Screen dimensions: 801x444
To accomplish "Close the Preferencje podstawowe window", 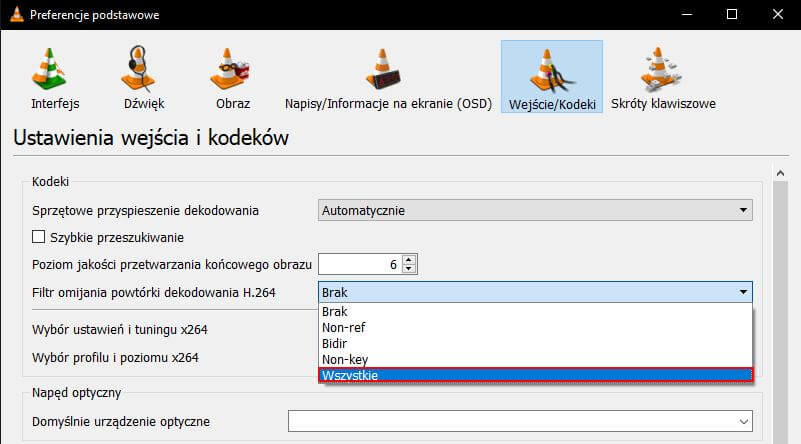I will click(778, 14).
